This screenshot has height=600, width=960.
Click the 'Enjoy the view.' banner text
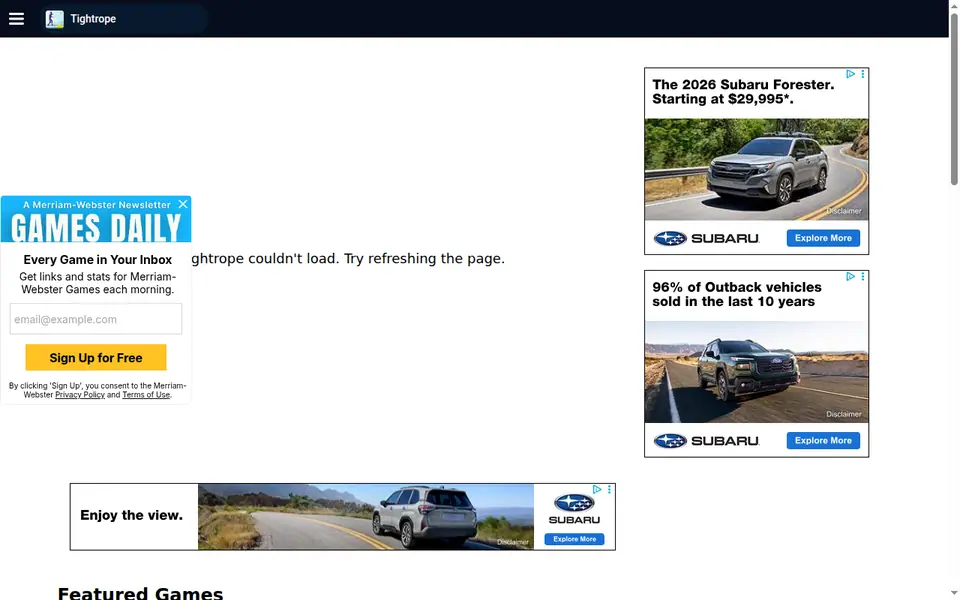pyautogui.click(x=132, y=516)
